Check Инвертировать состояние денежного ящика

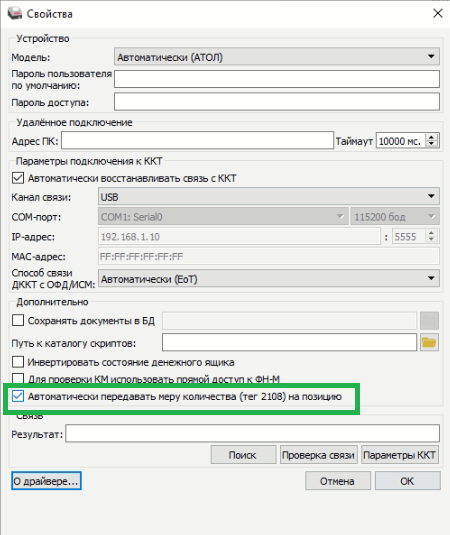pyautogui.click(x=18, y=362)
